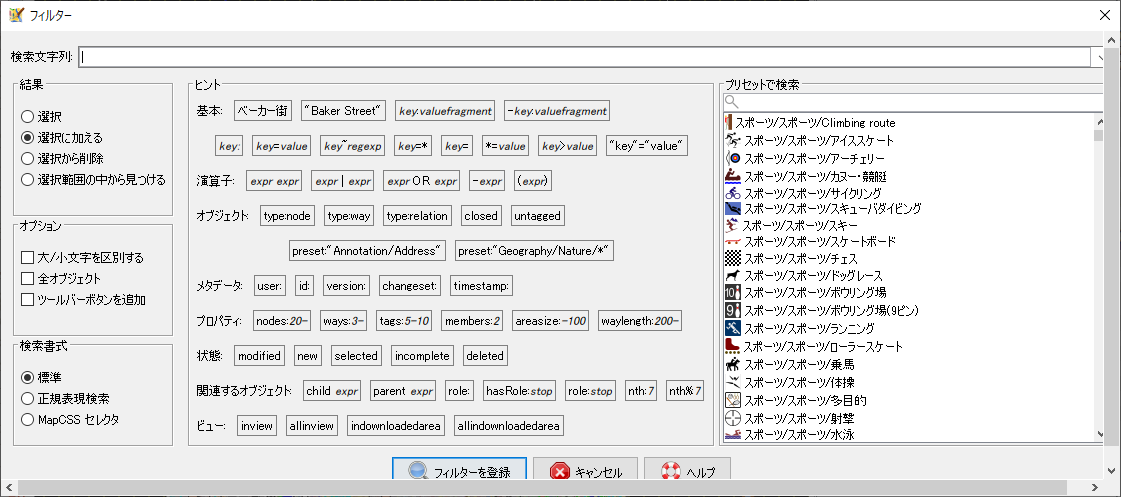The height and width of the screenshot is (497, 1121).
Task: Select スポーツ/スポーツ/スキー preset entry
Action: pyautogui.click(x=799, y=226)
